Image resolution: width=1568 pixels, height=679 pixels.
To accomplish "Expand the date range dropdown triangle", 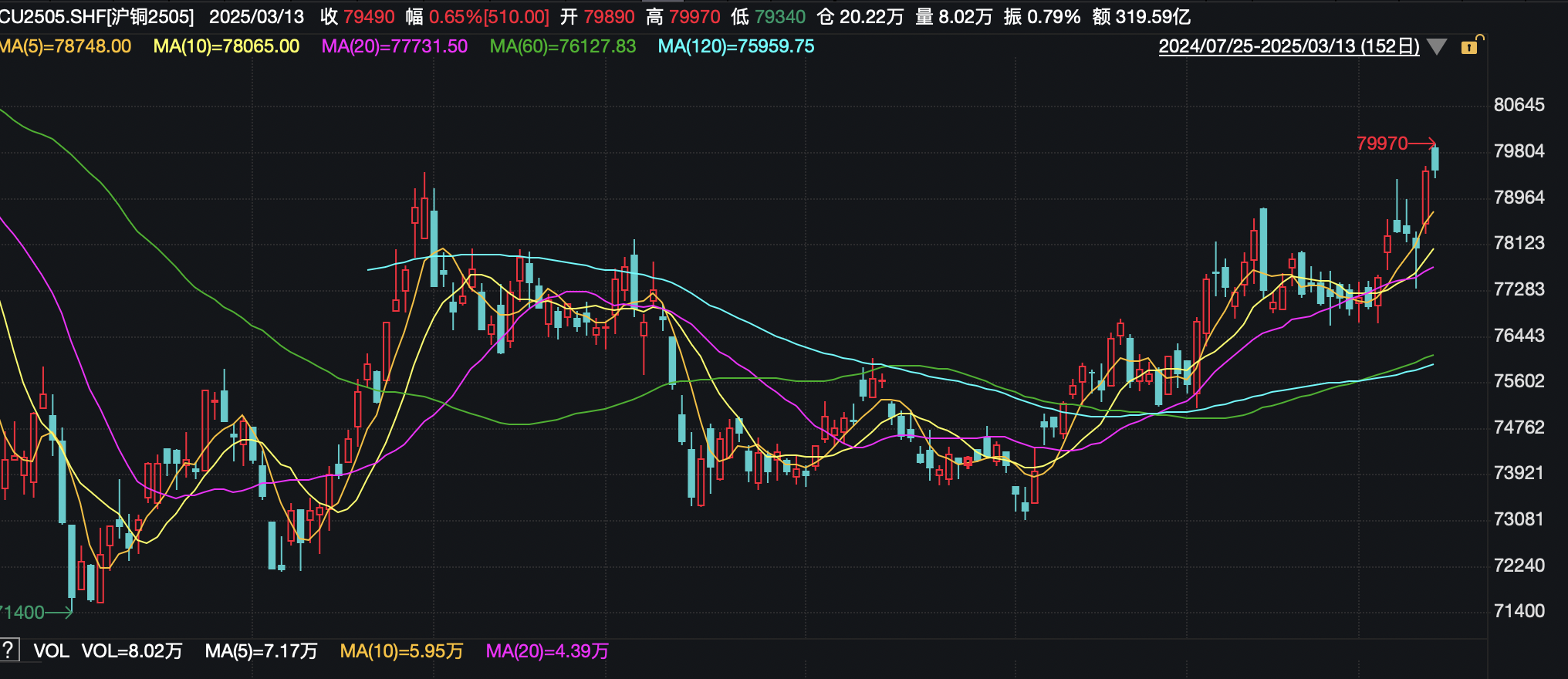I will pyautogui.click(x=1437, y=47).
